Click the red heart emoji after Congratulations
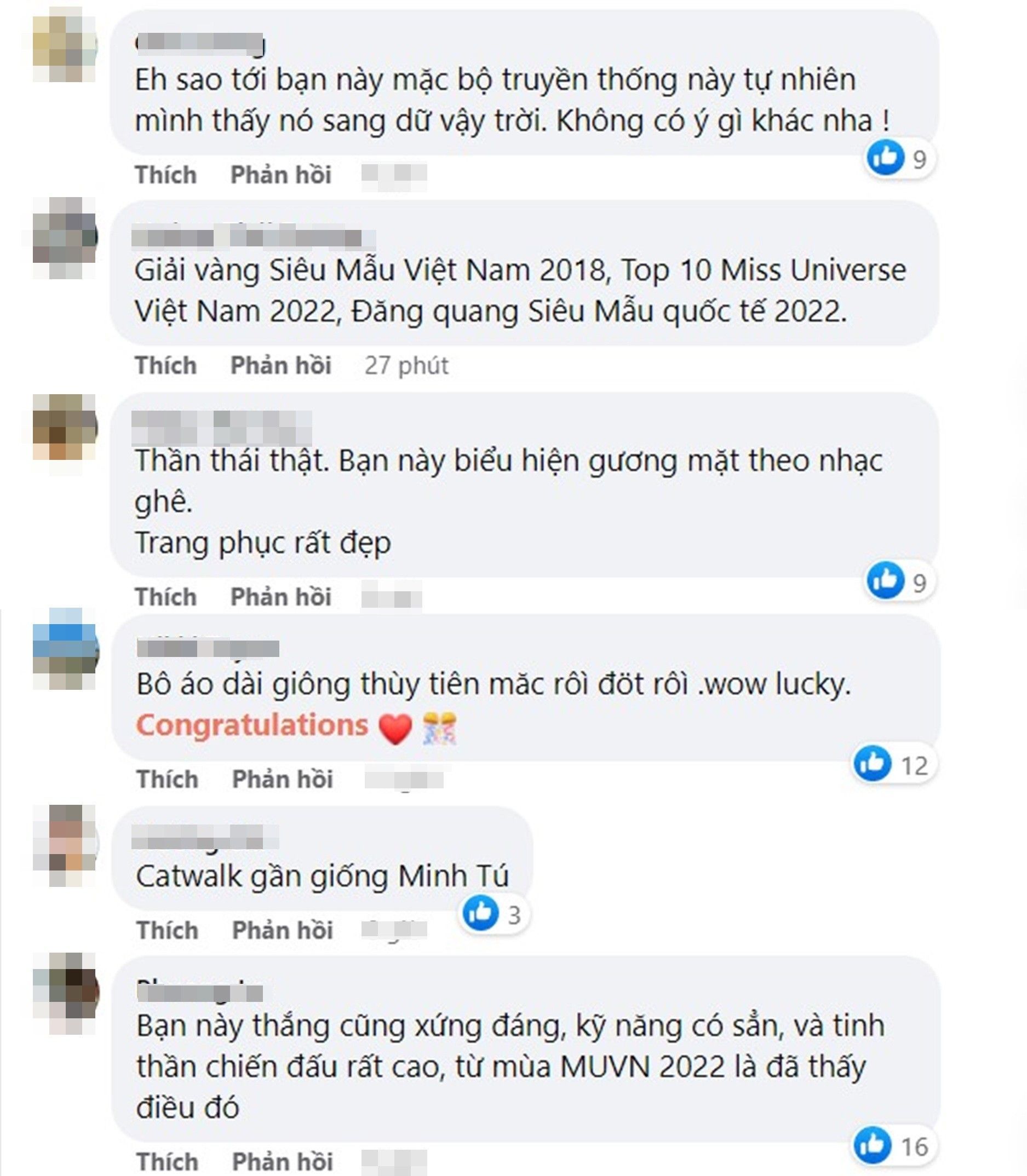1027x1176 pixels. point(395,729)
